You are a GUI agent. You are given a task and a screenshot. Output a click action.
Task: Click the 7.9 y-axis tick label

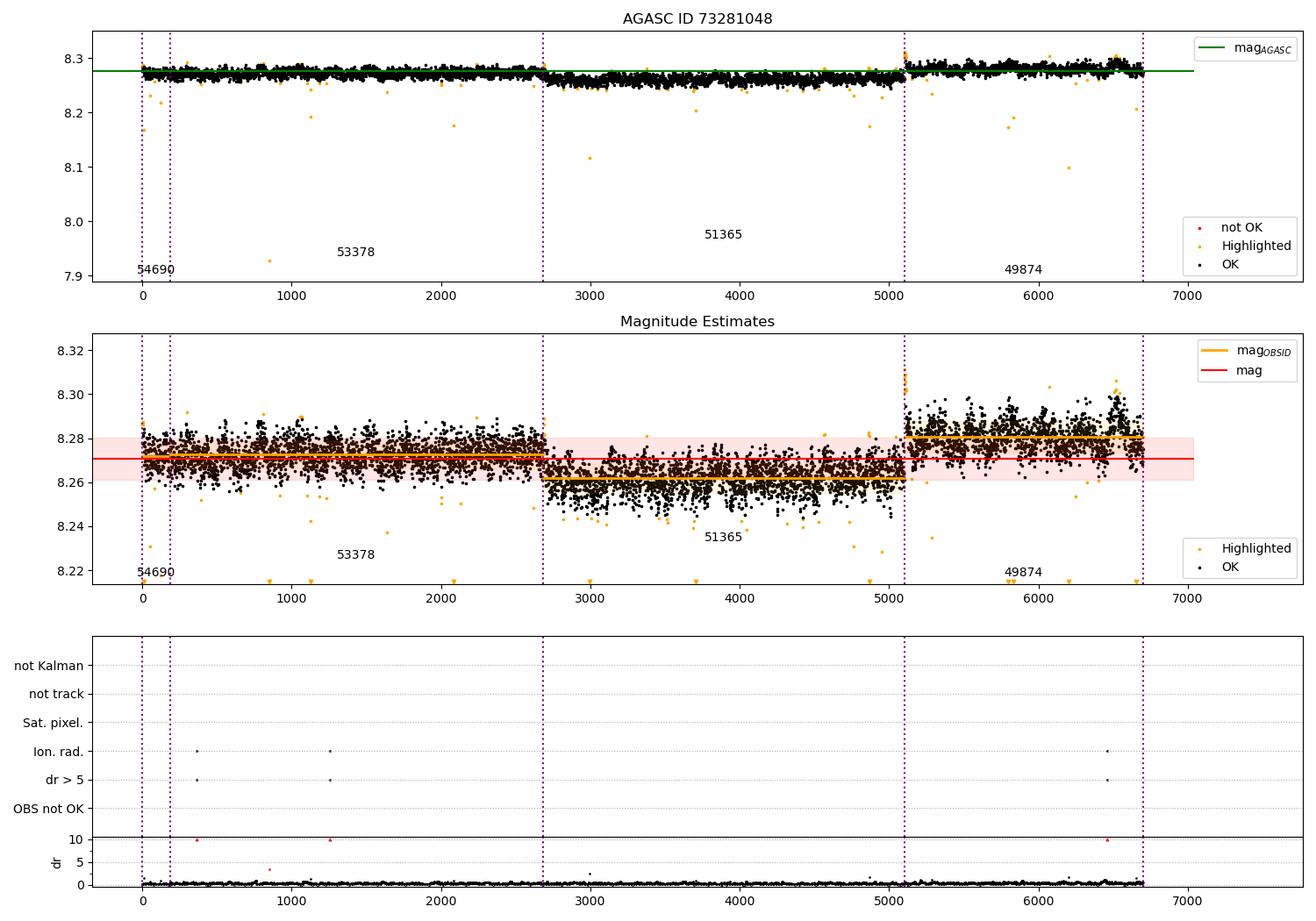tap(74, 276)
